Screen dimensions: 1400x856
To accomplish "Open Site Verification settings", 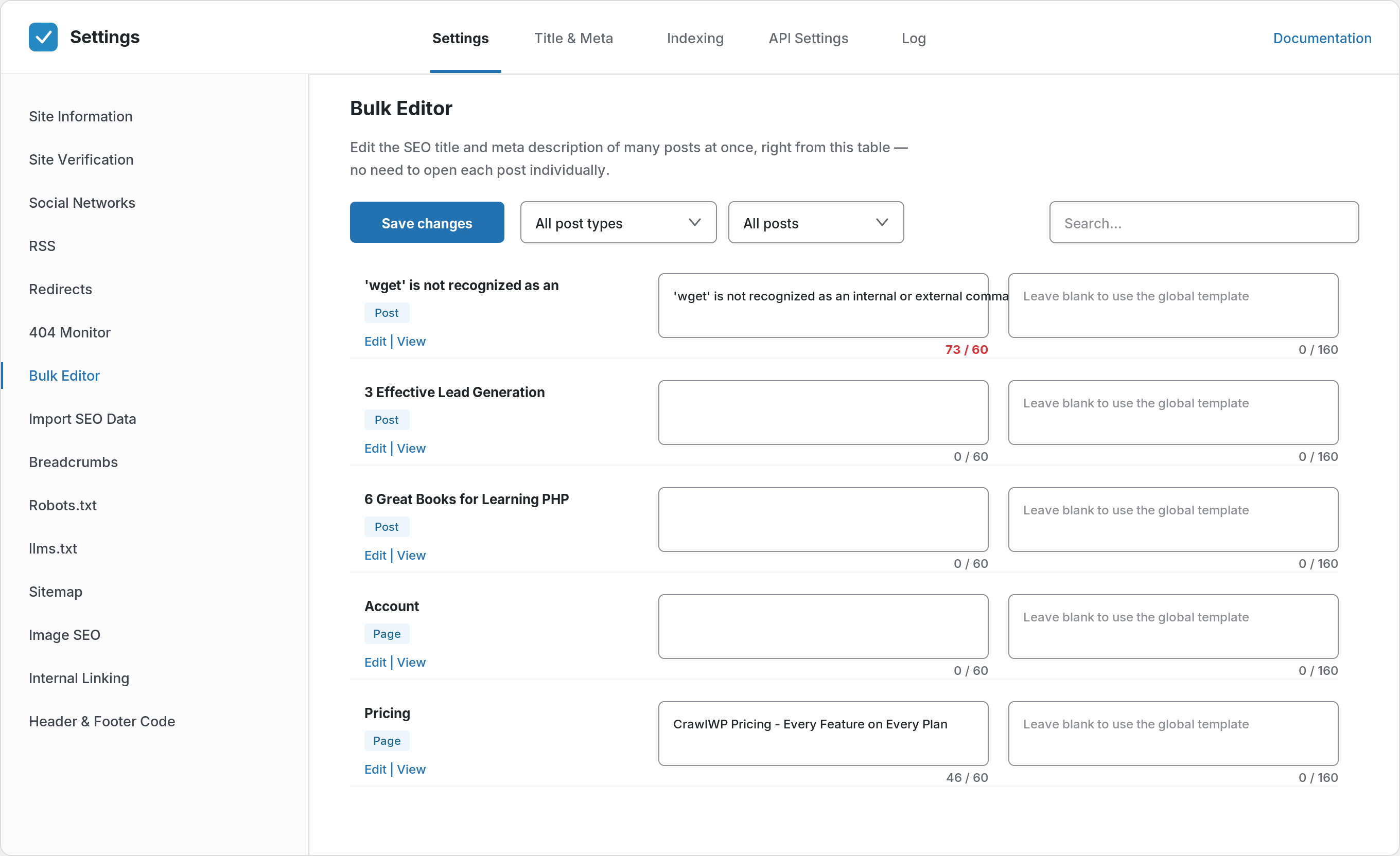I will tap(81, 159).
